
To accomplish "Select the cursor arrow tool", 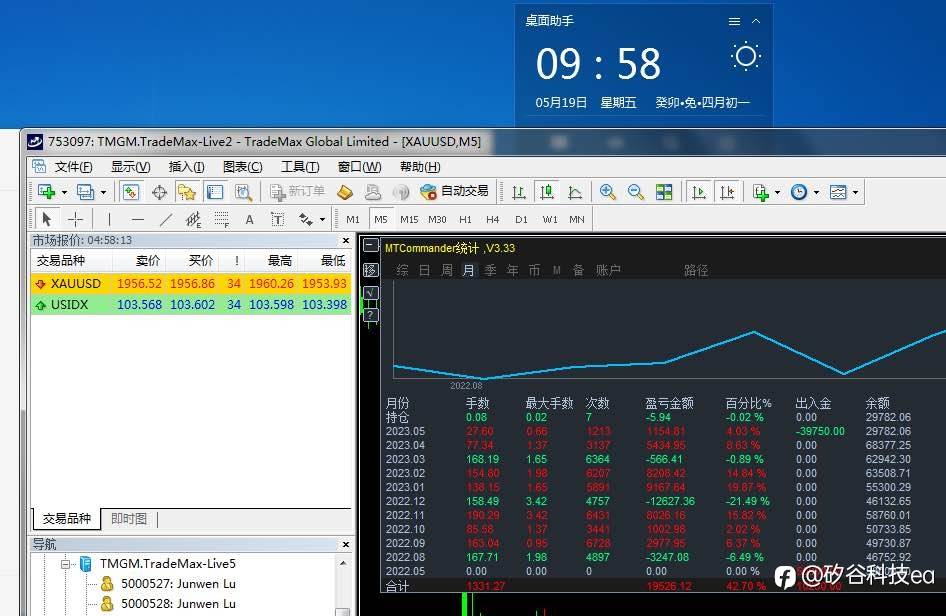I will (46, 219).
